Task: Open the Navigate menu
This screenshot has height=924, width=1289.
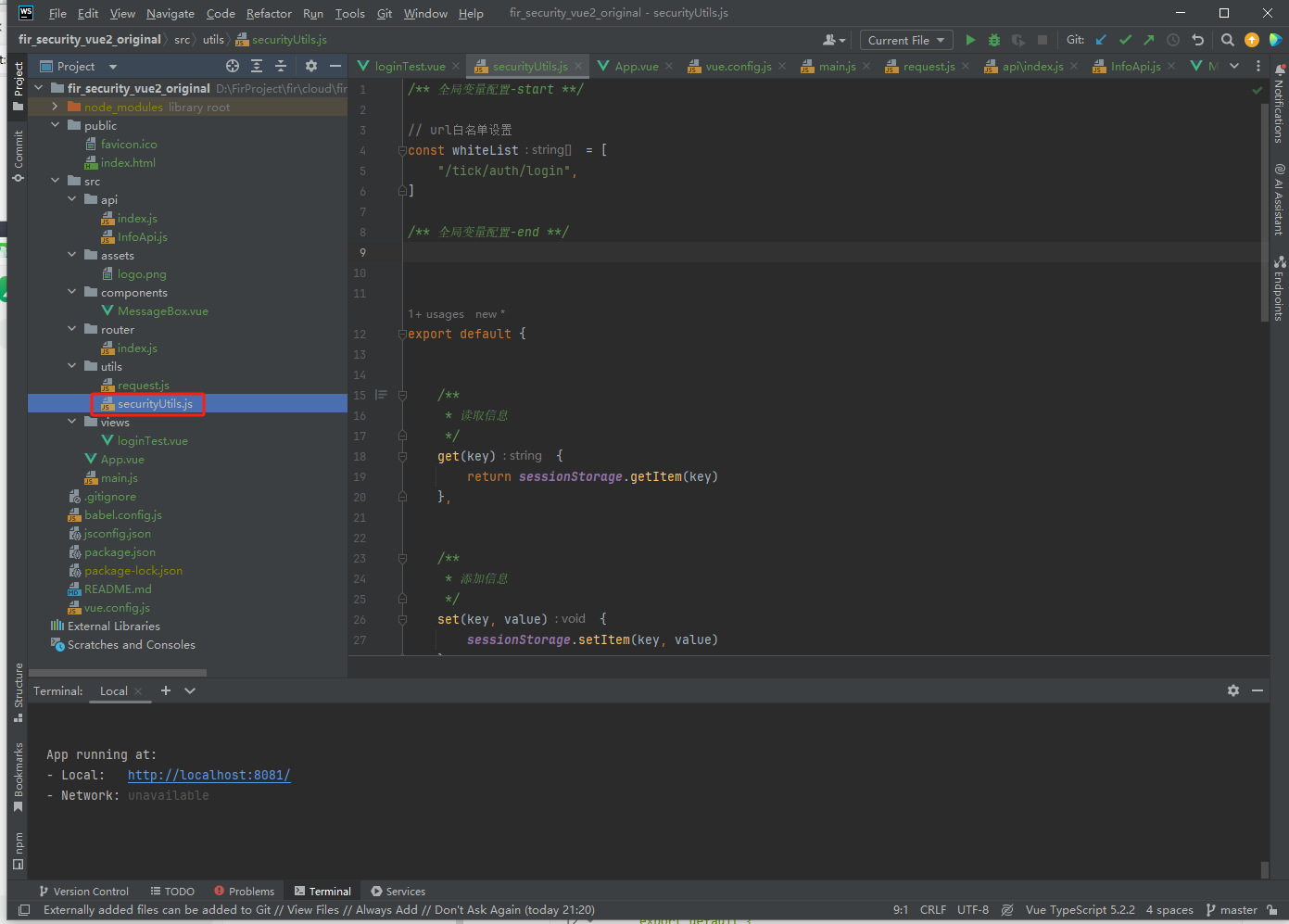Action: [x=171, y=13]
